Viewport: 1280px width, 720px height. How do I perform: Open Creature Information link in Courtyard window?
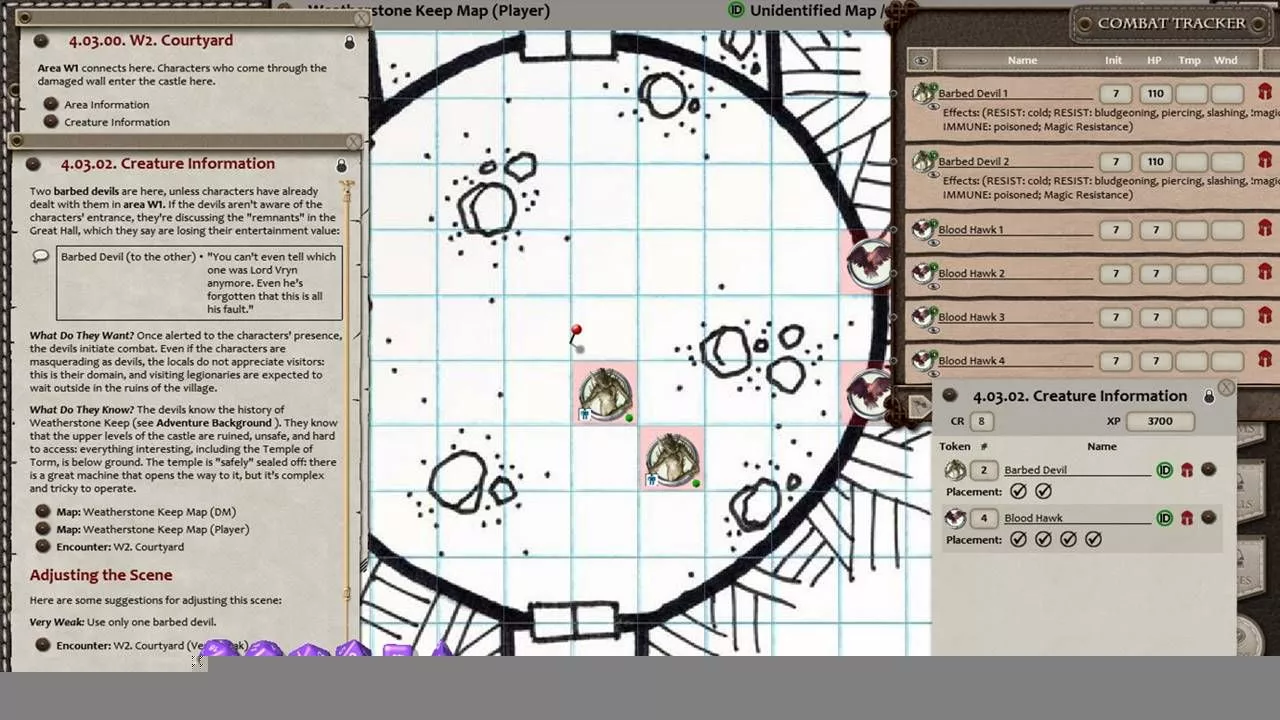[x=51, y=122]
